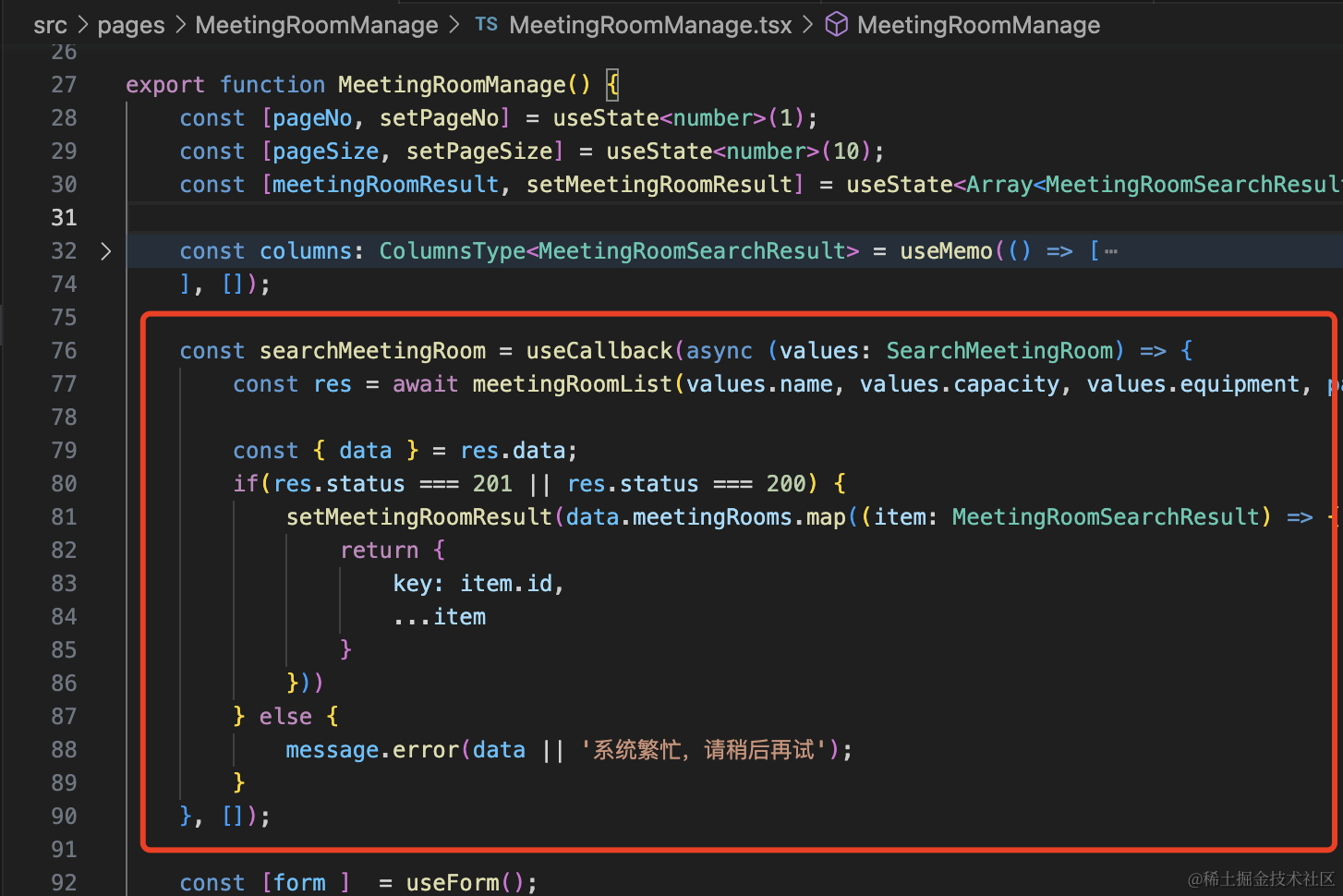Select the MeetingRoomManage.tsx file breadcrumb

pos(650,25)
